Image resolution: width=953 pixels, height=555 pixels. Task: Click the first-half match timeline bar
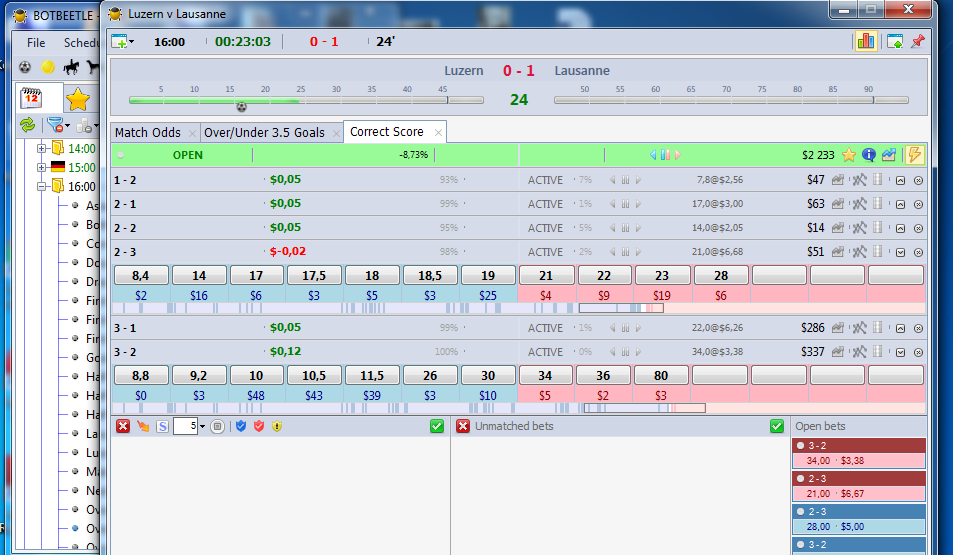point(306,100)
